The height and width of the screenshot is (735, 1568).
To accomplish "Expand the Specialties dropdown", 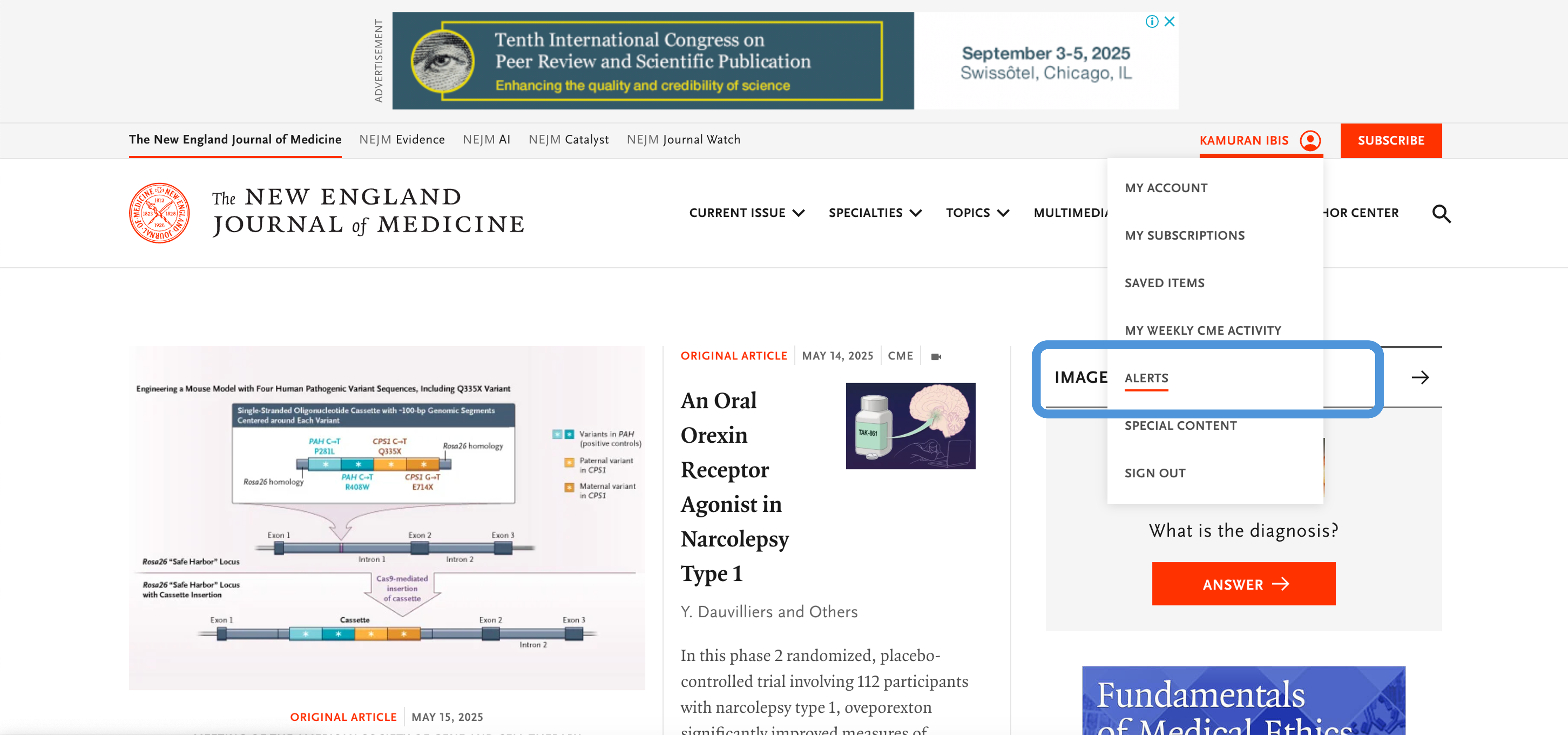I will click(x=875, y=212).
